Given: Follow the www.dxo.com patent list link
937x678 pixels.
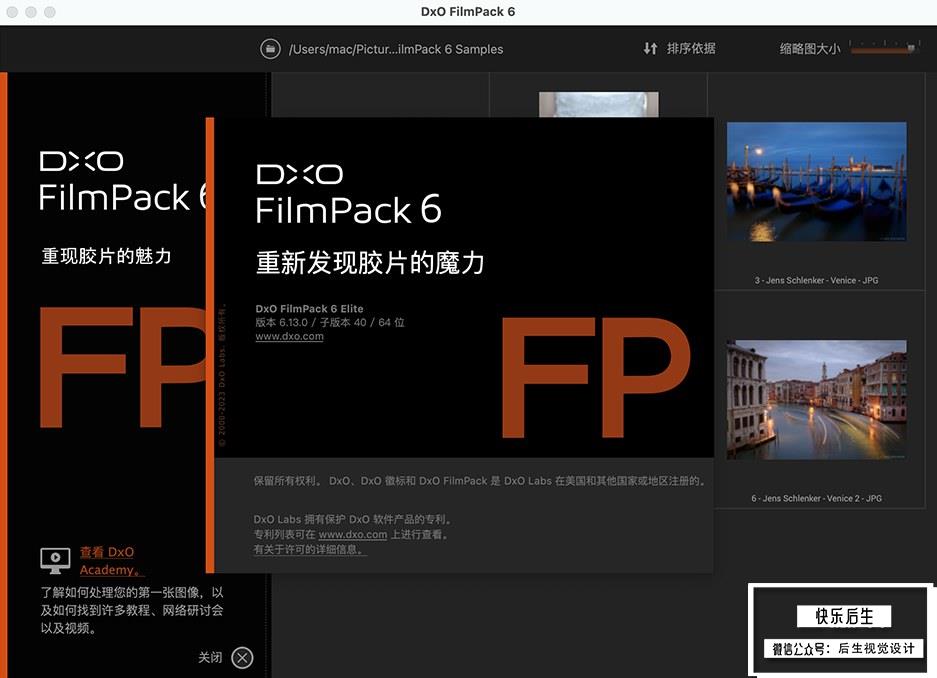Looking at the screenshot, I should [x=353, y=534].
